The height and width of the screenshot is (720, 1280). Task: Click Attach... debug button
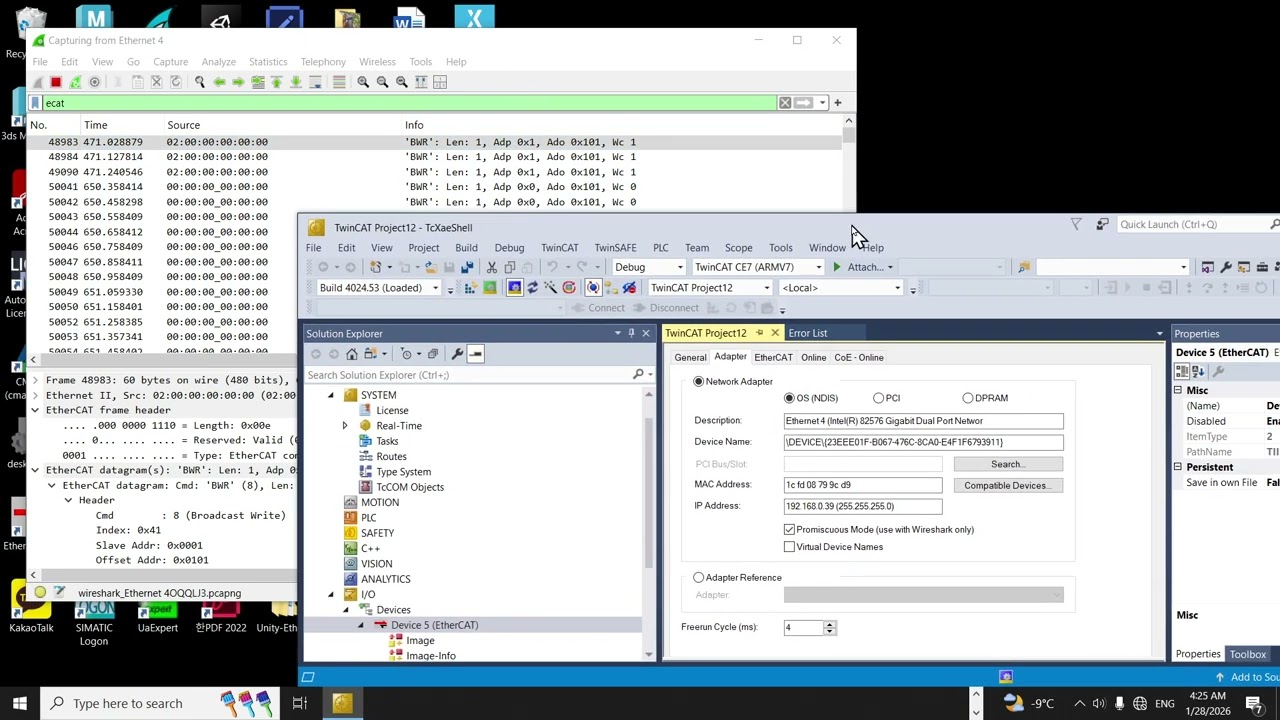(858, 267)
